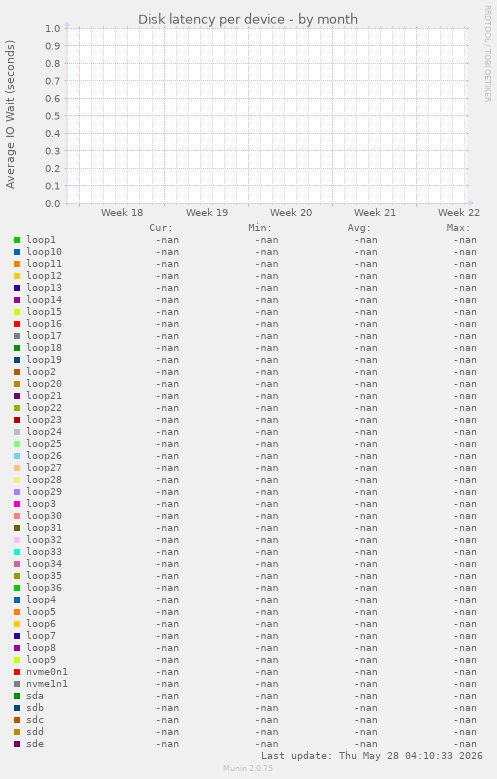Click the nvme0n1 legend color swatch
Screen dimensions: 497x779
(x=17, y=672)
